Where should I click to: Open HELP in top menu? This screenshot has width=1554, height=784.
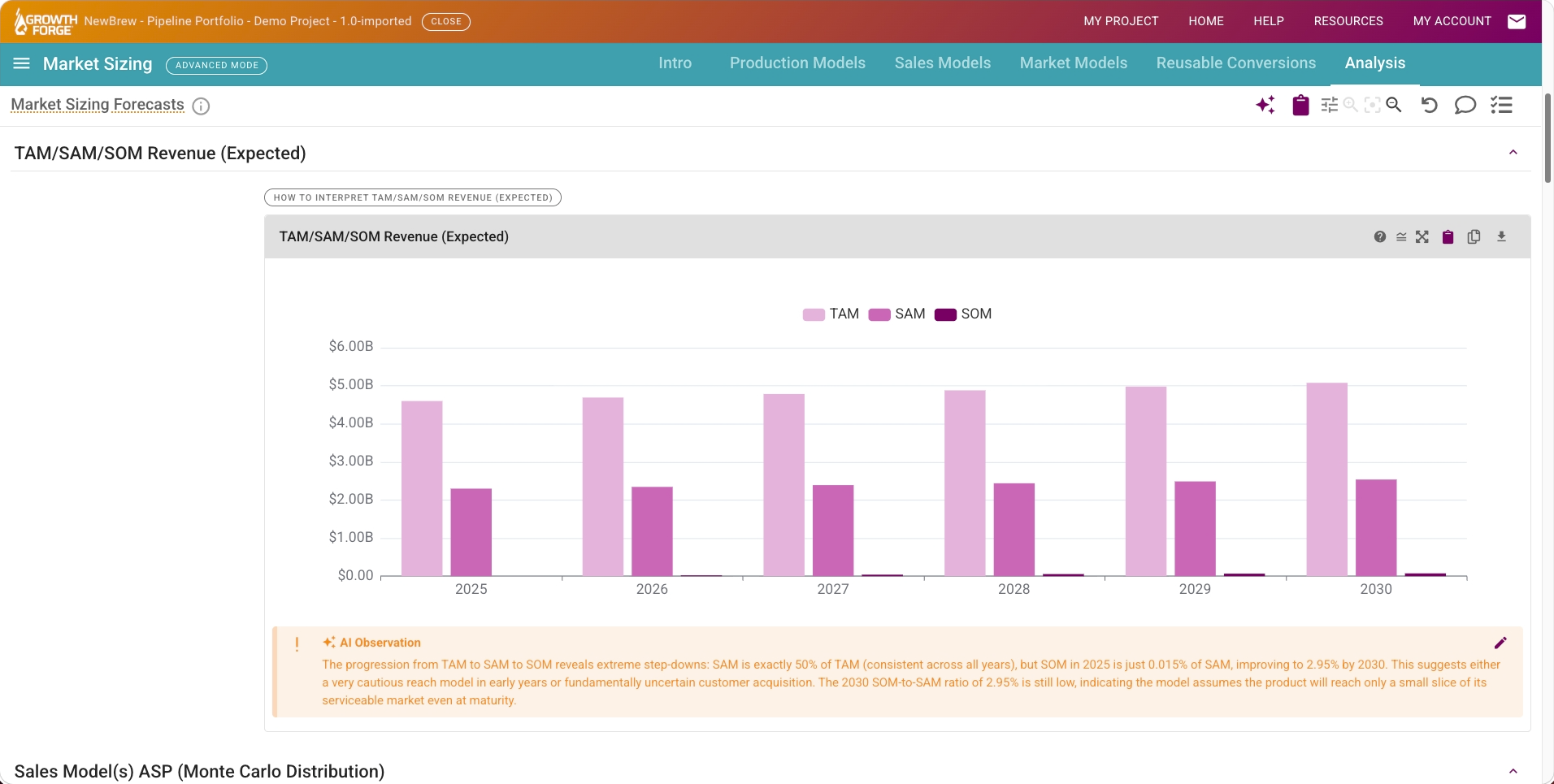pos(1269,21)
